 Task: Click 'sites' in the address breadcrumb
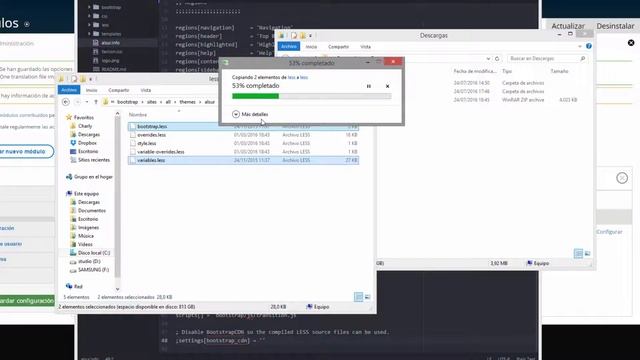click(151, 102)
